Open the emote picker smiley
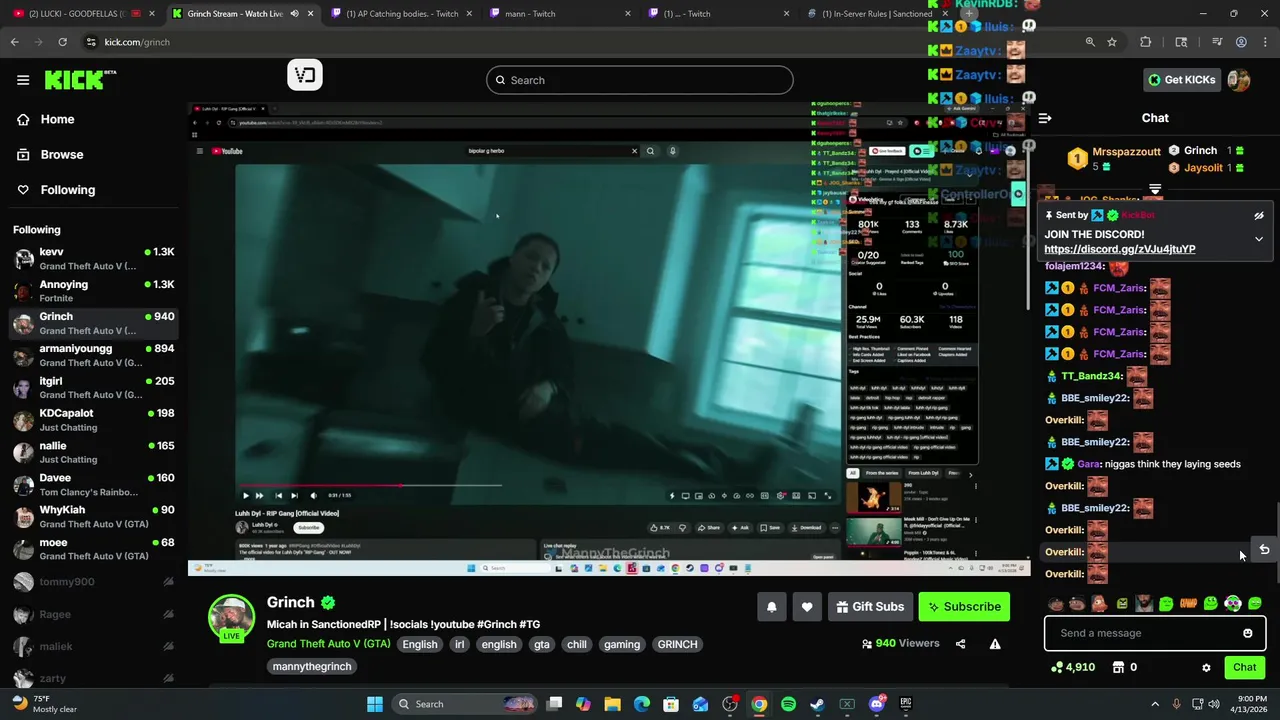 pyautogui.click(x=1247, y=633)
